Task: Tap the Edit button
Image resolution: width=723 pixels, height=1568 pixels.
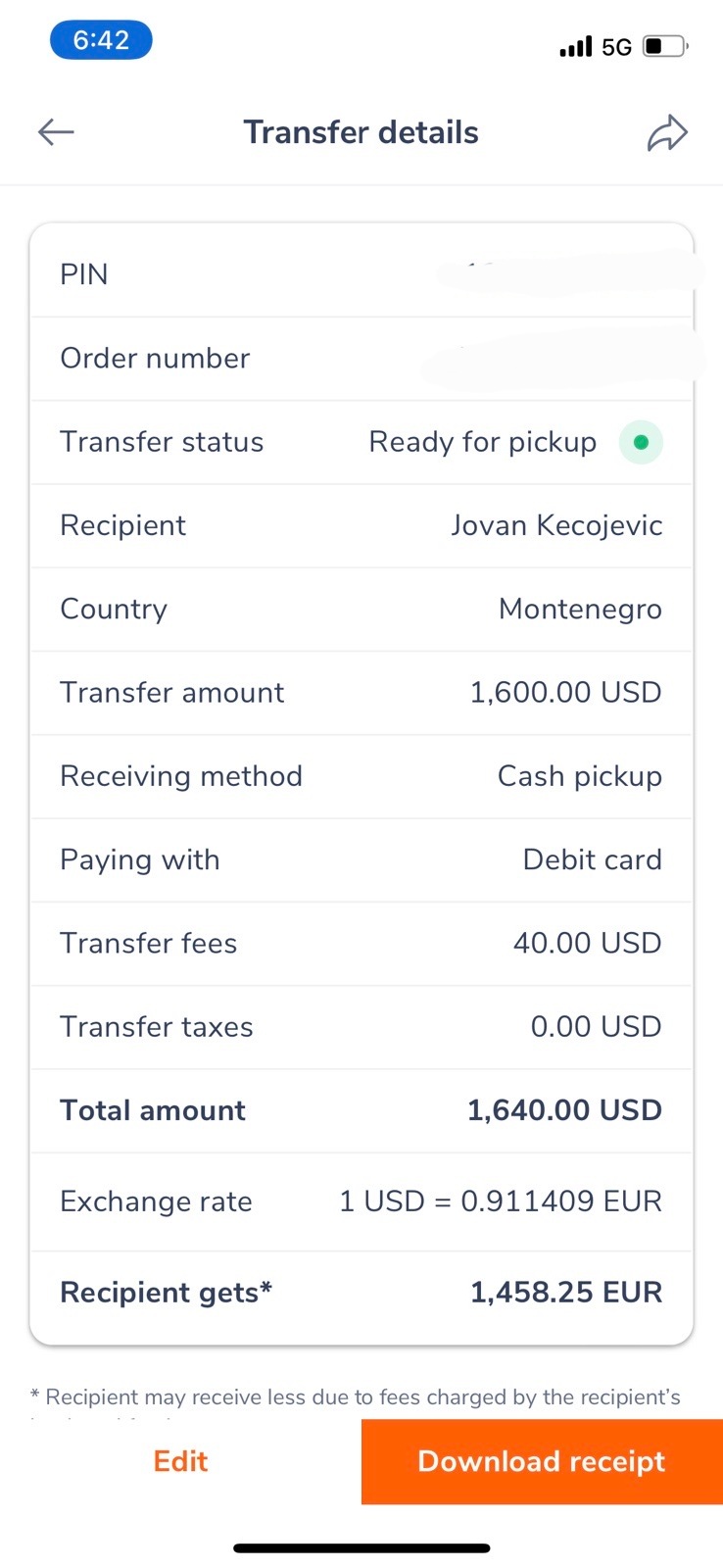Action: [x=180, y=1461]
